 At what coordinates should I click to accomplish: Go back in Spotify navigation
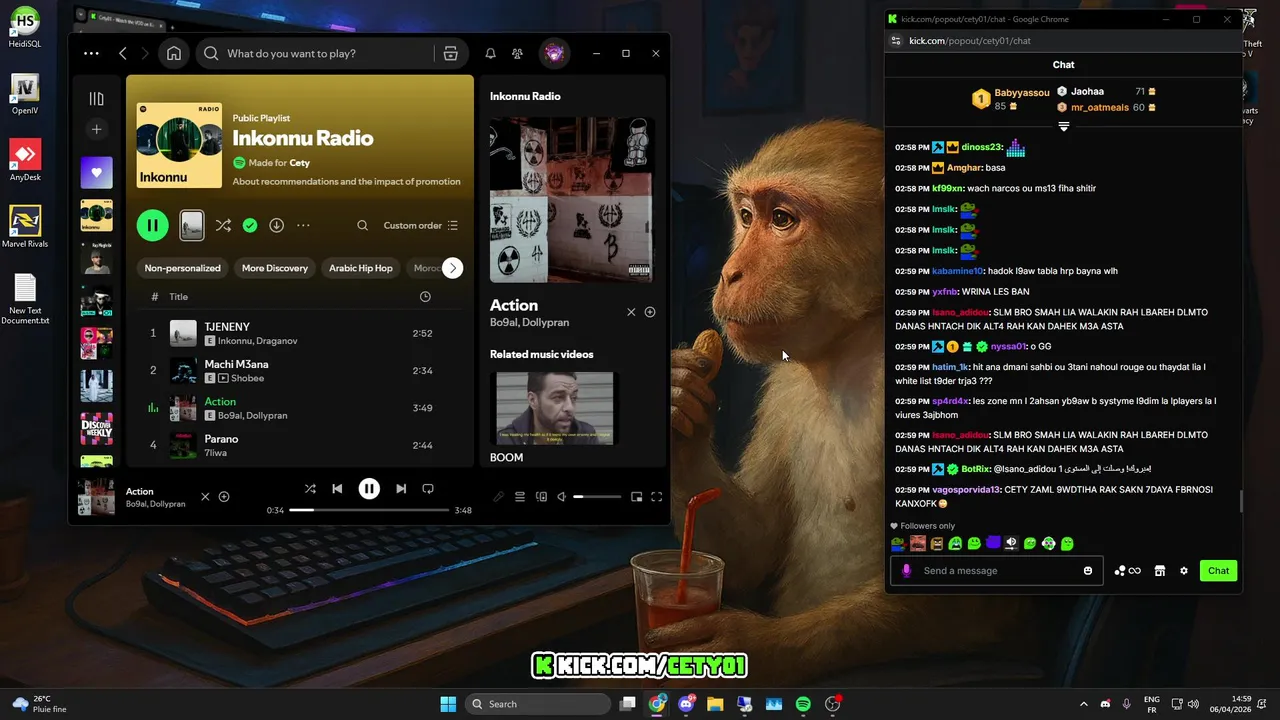coord(123,53)
